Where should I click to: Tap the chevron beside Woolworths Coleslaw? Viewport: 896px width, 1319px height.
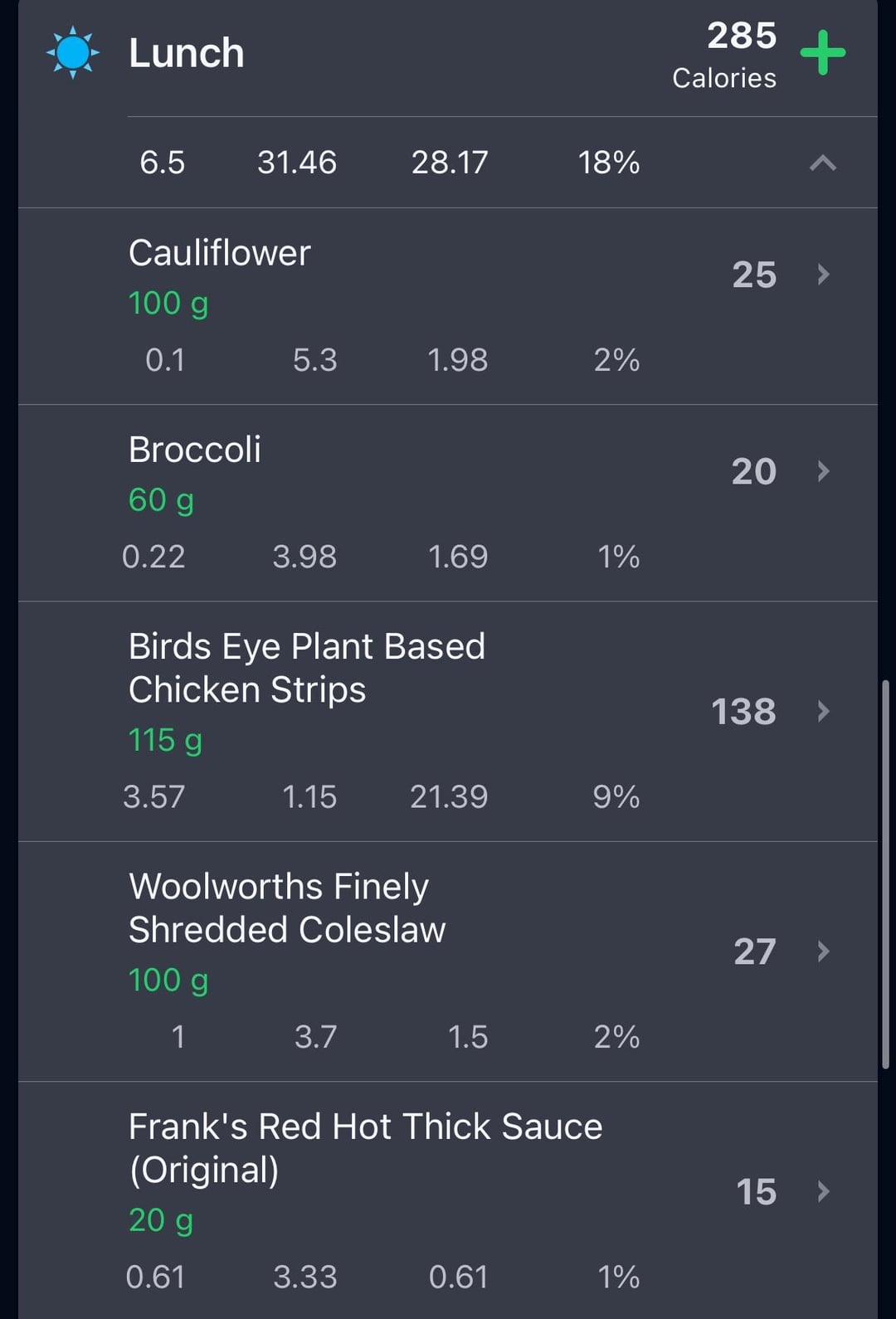[x=823, y=951]
